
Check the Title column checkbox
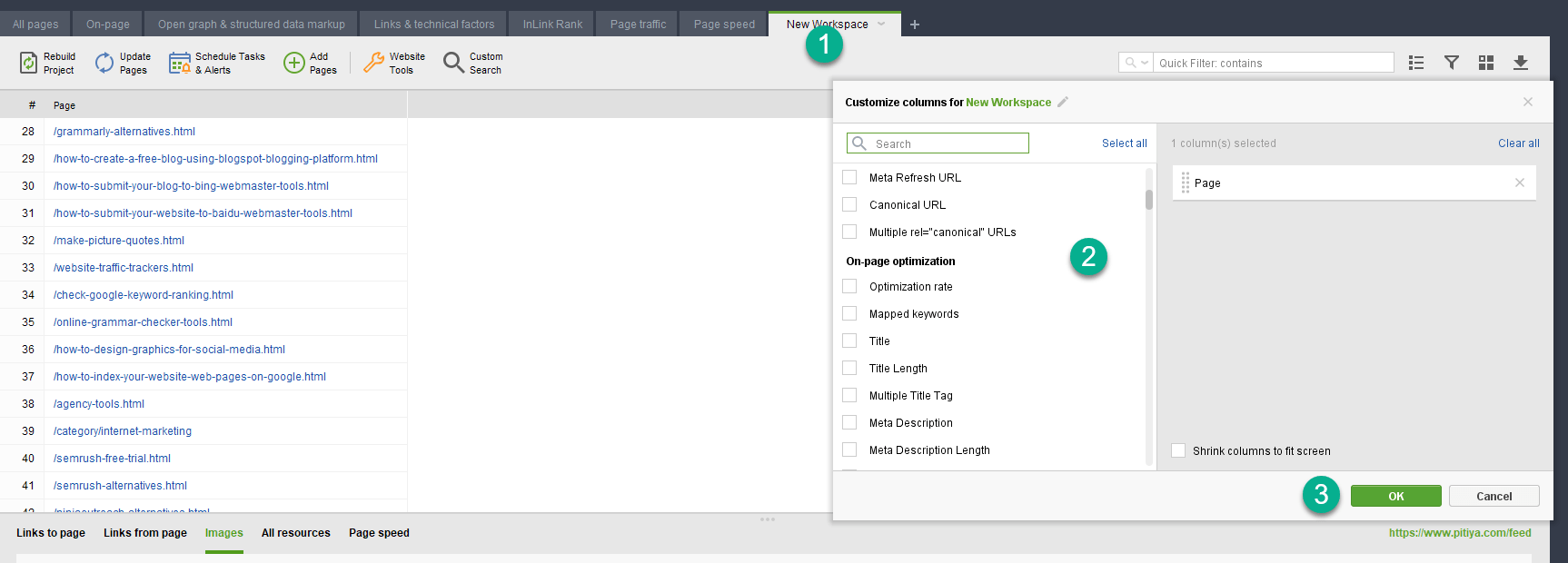point(849,341)
